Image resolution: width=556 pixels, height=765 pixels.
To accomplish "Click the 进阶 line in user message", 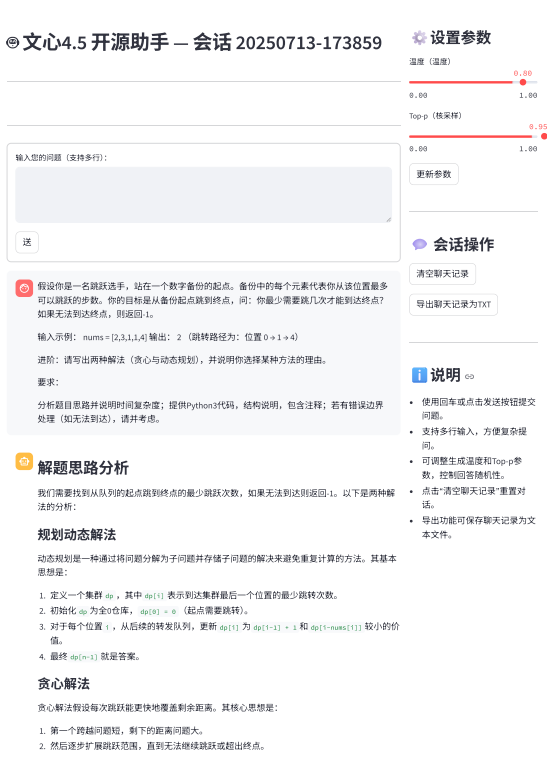I will click(x=182, y=360).
